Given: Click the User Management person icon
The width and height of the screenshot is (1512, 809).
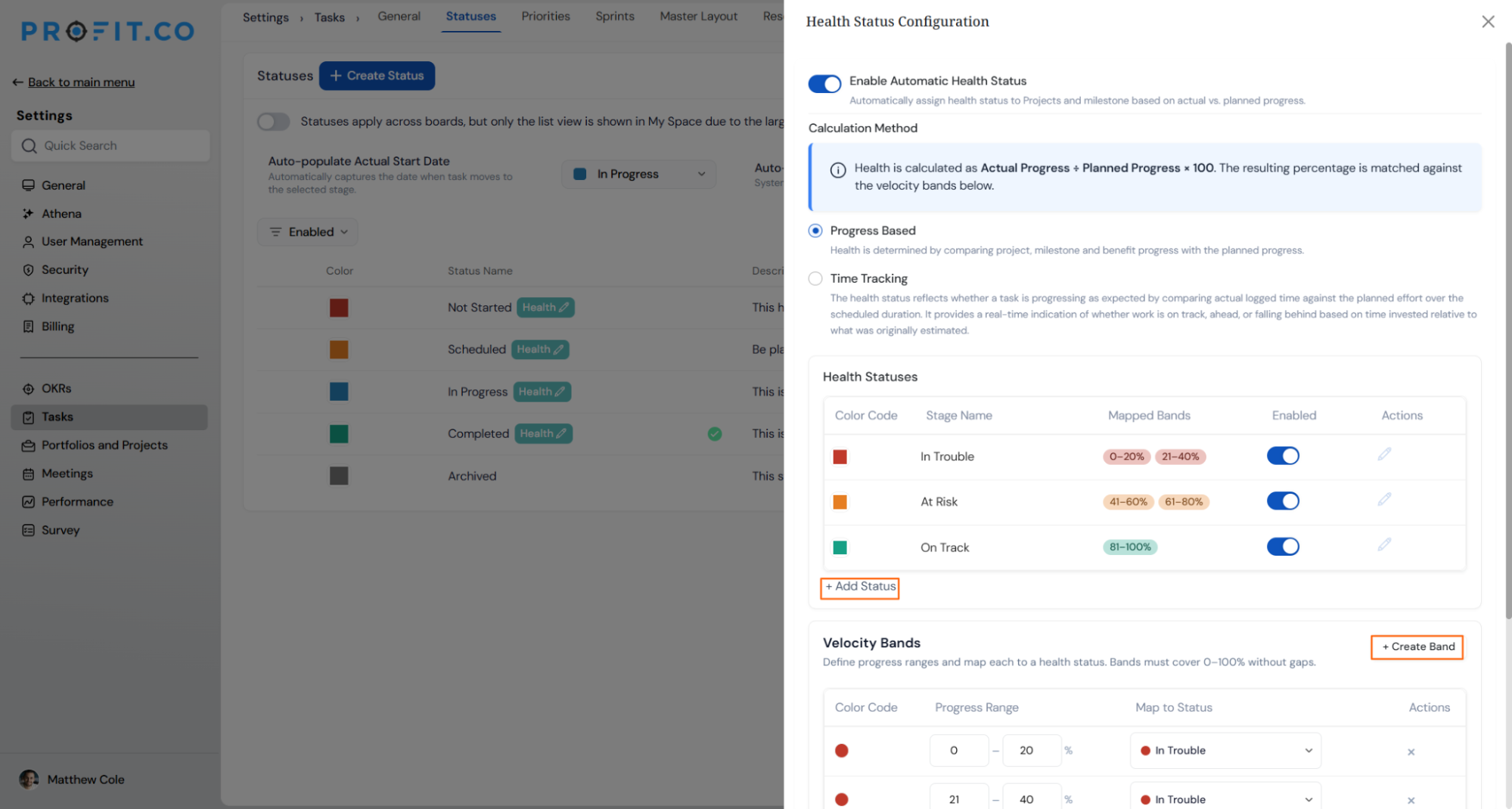Looking at the screenshot, I should pyautogui.click(x=28, y=242).
